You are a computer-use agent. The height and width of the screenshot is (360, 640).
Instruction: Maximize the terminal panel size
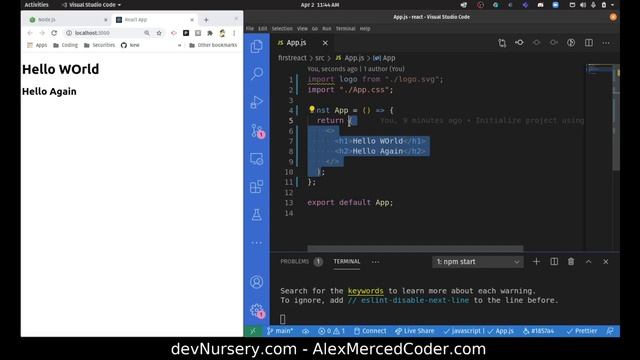point(589,262)
